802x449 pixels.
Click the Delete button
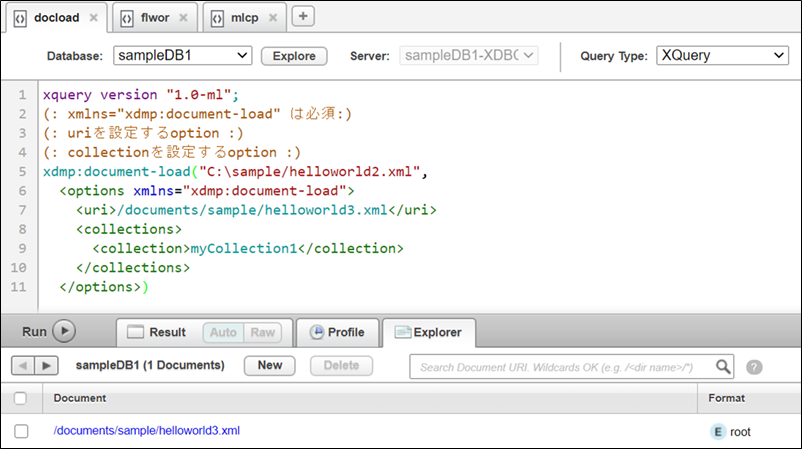pos(341,365)
